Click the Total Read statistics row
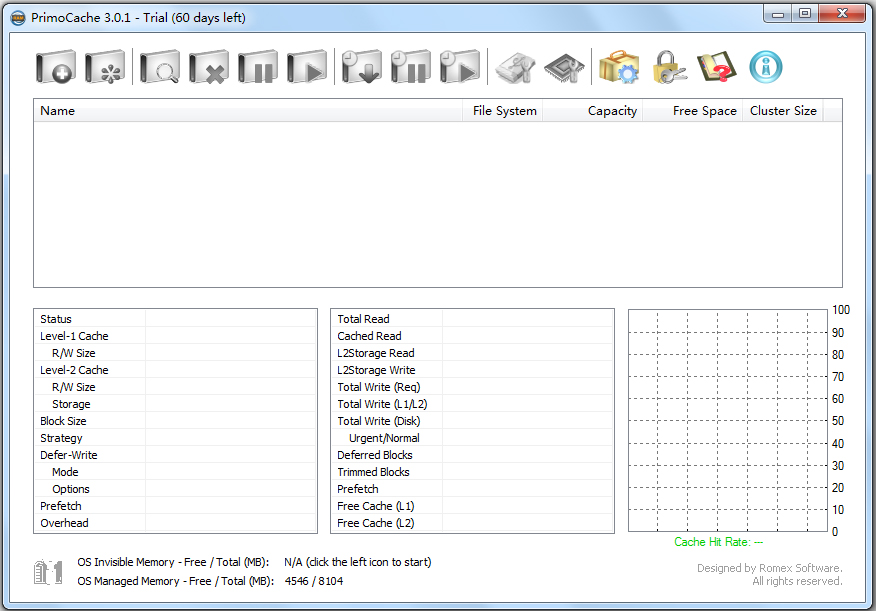This screenshot has width=876, height=611. click(473, 319)
